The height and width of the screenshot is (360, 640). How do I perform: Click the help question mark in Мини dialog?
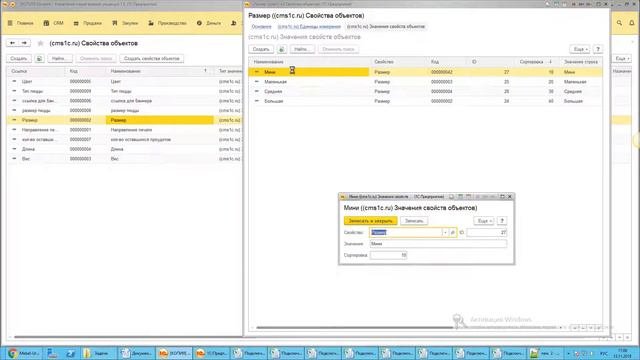[x=502, y=221]
